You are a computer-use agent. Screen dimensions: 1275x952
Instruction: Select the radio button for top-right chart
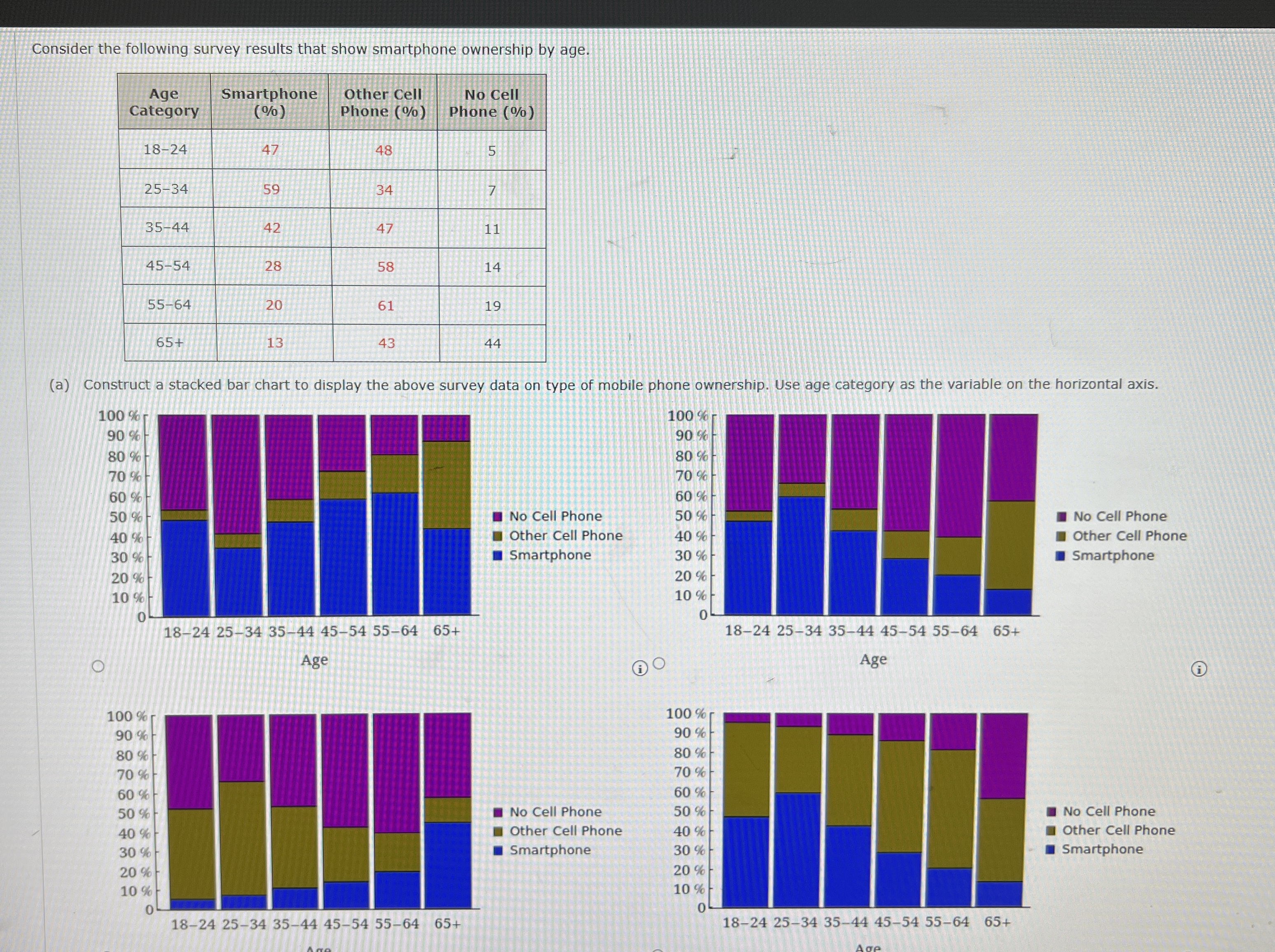(x=660, y=663)
